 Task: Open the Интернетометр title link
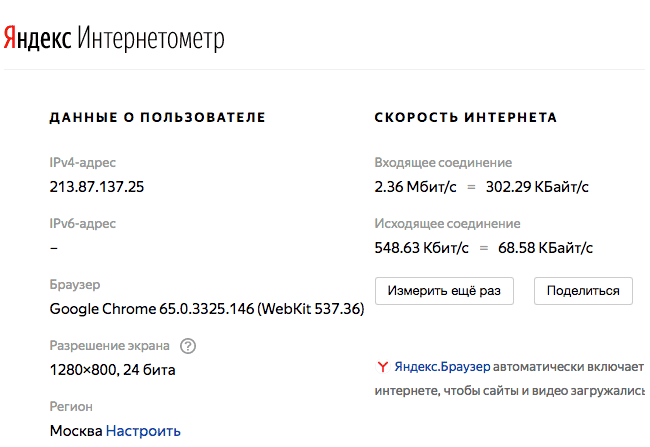tap(151, 39)
